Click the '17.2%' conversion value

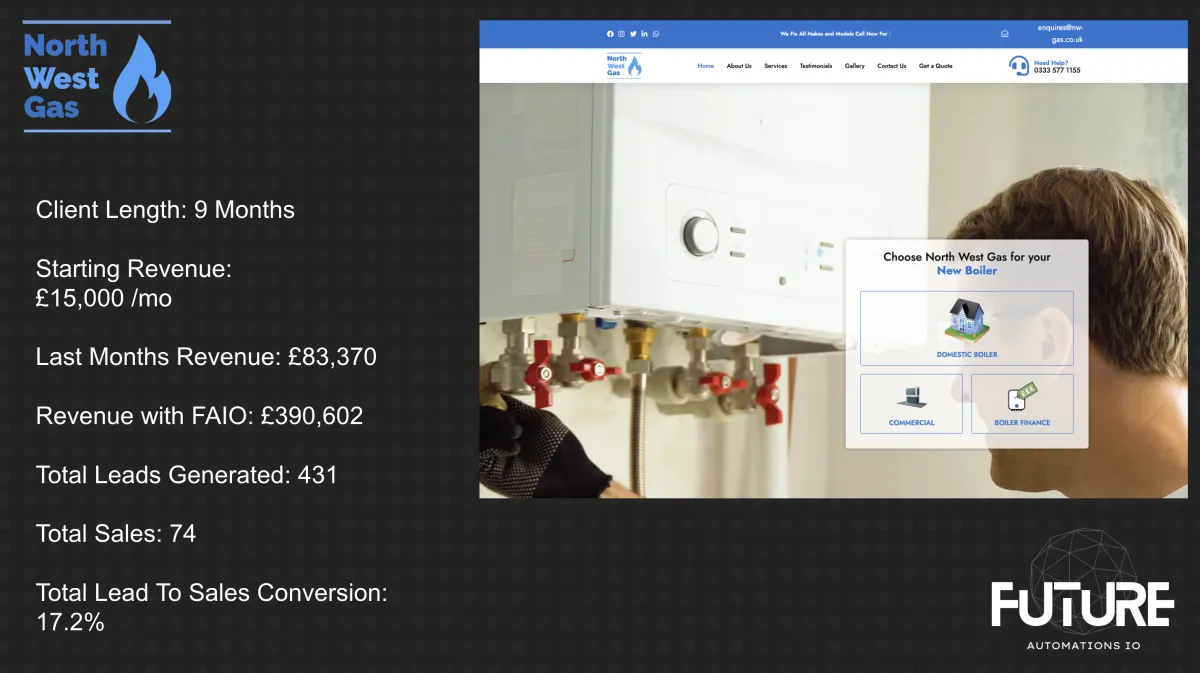pyautogui.click(x=70, y=622)
